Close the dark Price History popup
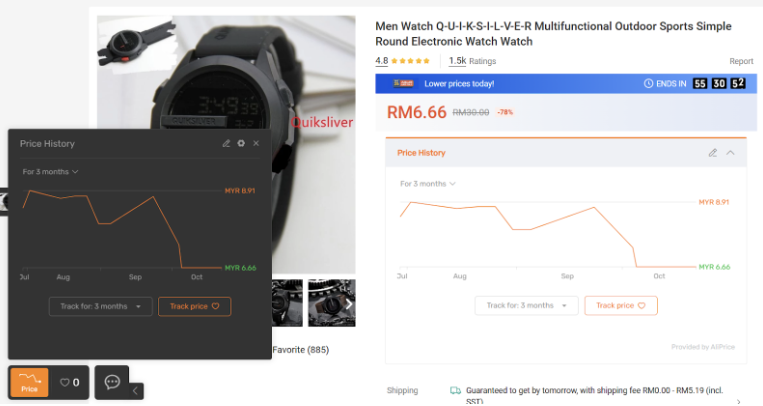 pyautogui.click(x=256, y=144)
